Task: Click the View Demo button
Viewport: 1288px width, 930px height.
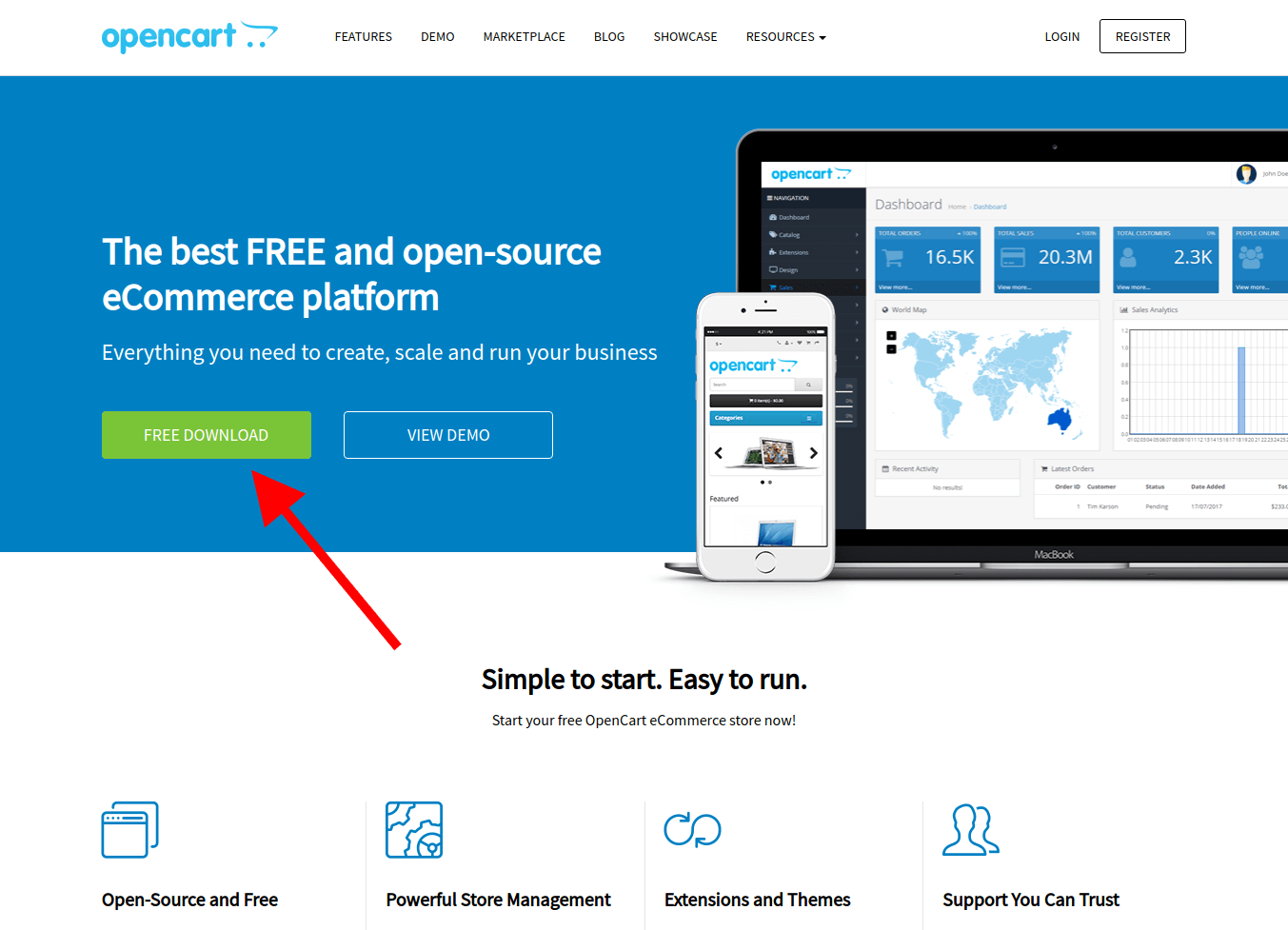Action: click(x=448, y=435)
